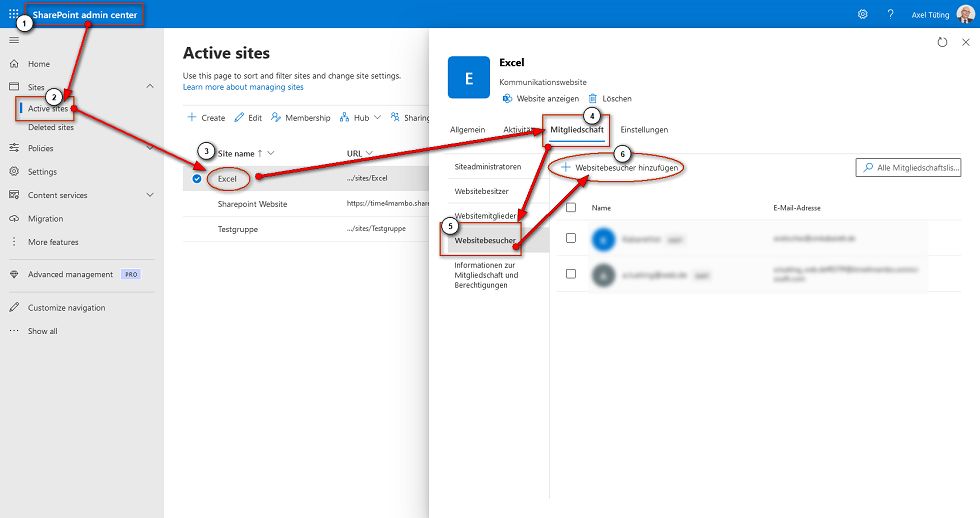
Task: Collapse navigation with hamburger icon
Action: tap(14, 40)
